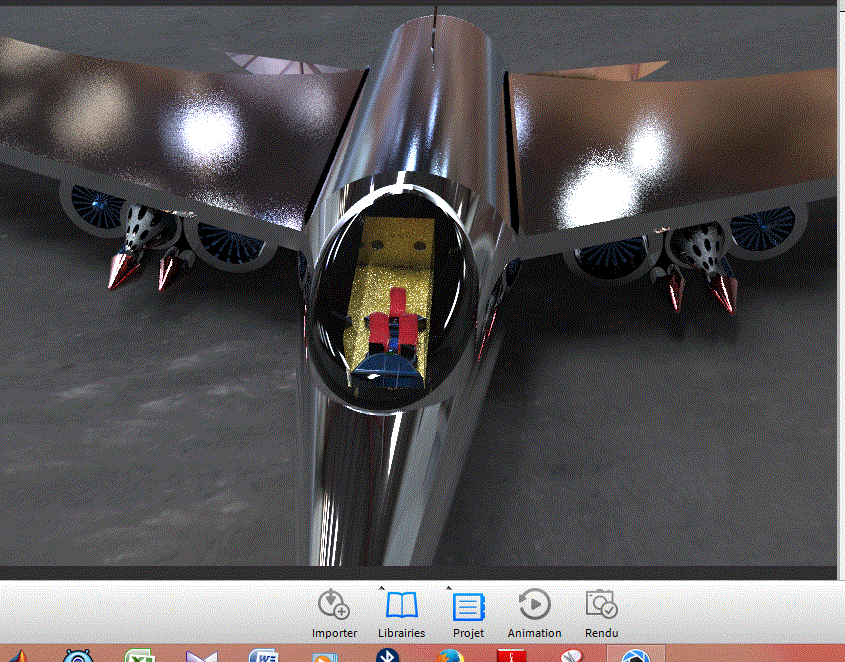This screenshot has height=662, width=845.
Task: Open the Bluetooth taskbar icon
Action: click(387, 656)
